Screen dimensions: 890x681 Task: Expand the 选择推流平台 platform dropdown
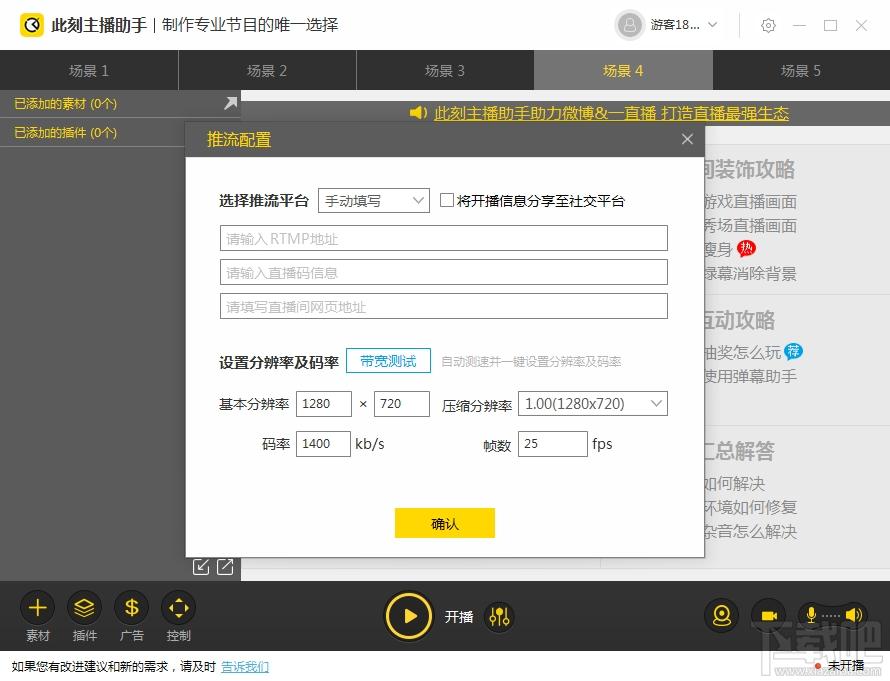coord(373,201)
